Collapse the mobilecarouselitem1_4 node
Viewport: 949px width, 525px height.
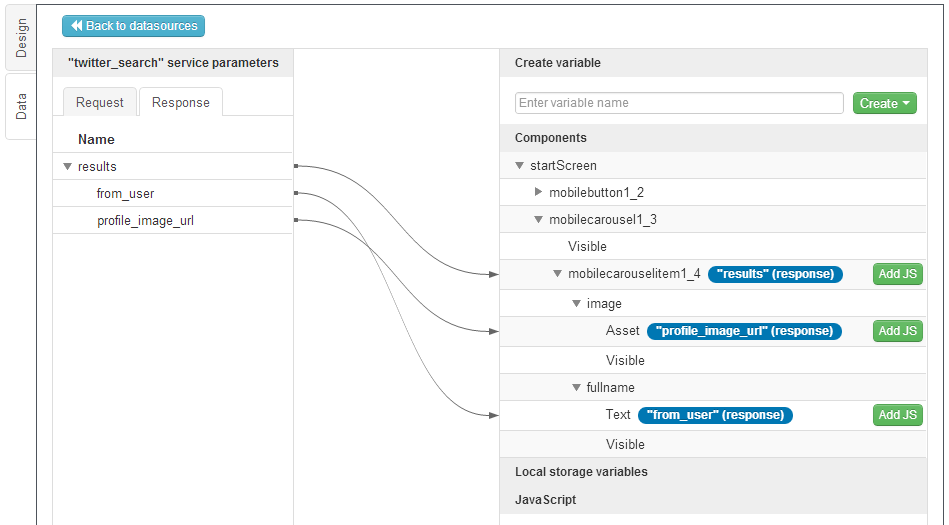(558, 274)
